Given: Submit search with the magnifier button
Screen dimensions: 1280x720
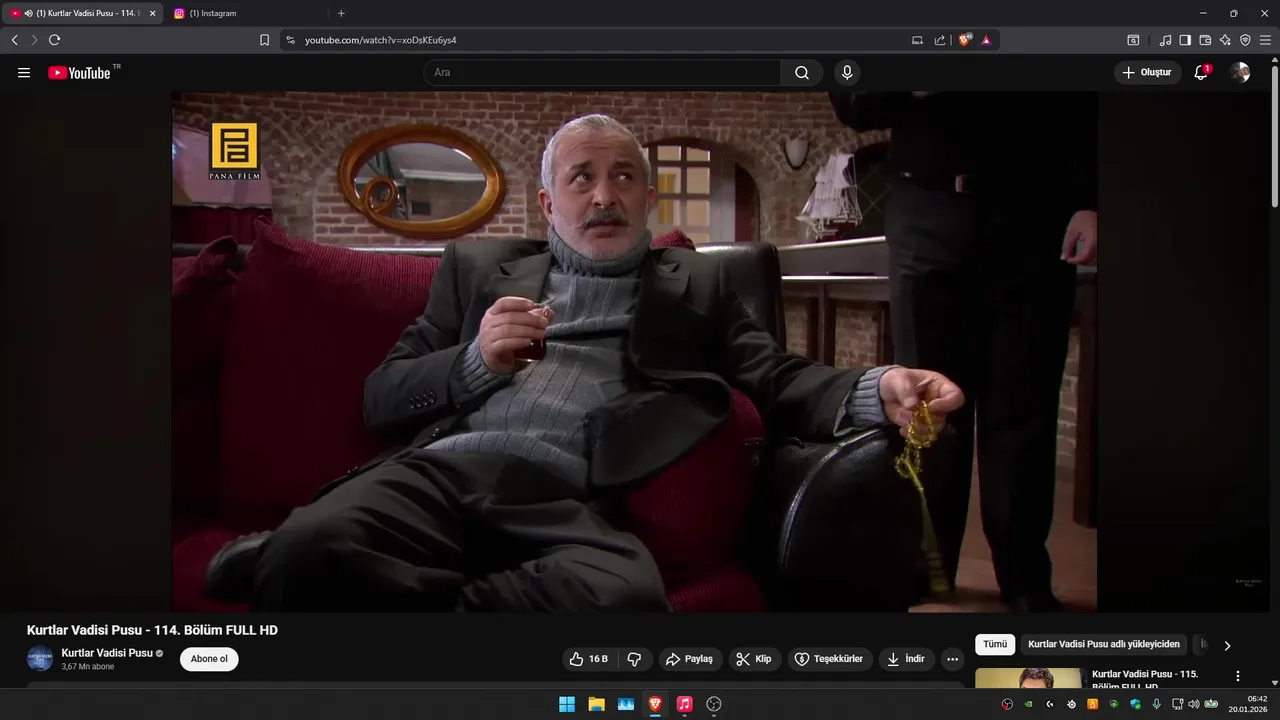Looking at the screenshot, I should pyautogui.click(x=802, y=73).
